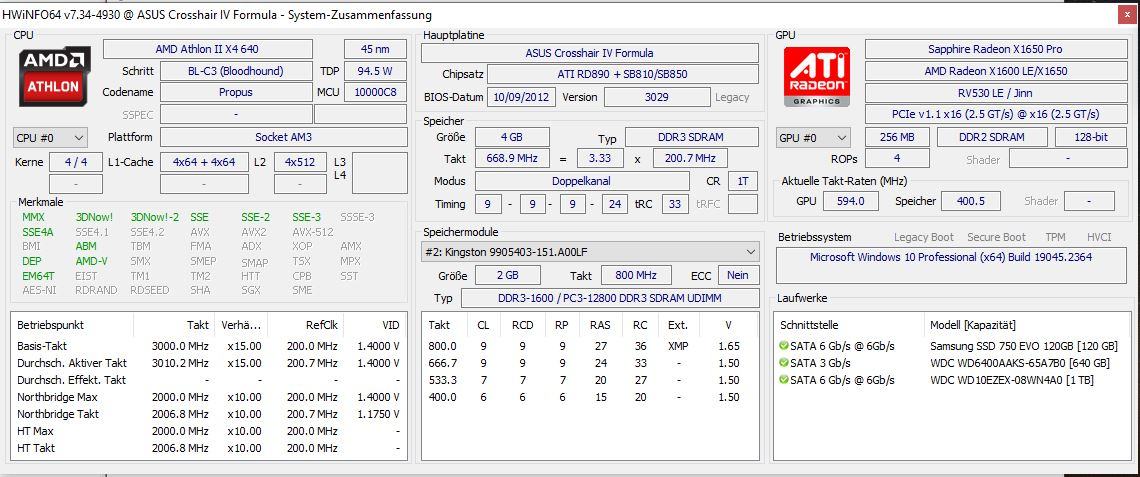This screenshot has width=1140, height=477.
Task: Click the 4 GB memory size field
Action: pos(512,137)
